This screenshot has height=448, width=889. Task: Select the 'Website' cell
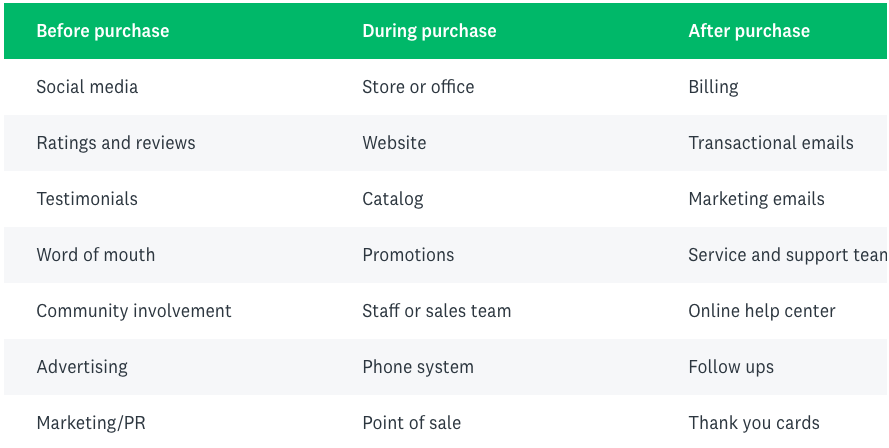coord(394,143)
